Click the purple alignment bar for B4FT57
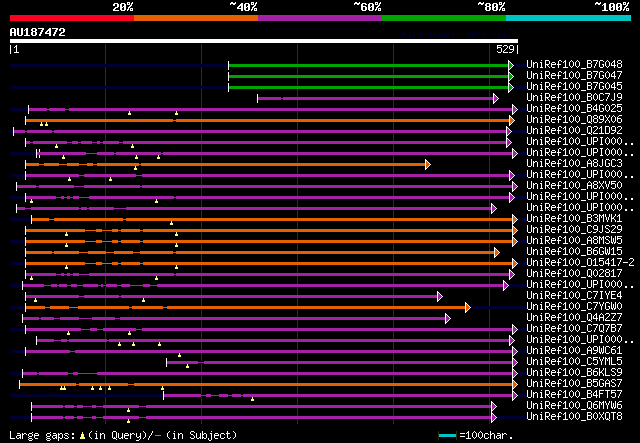 (338, 395)
